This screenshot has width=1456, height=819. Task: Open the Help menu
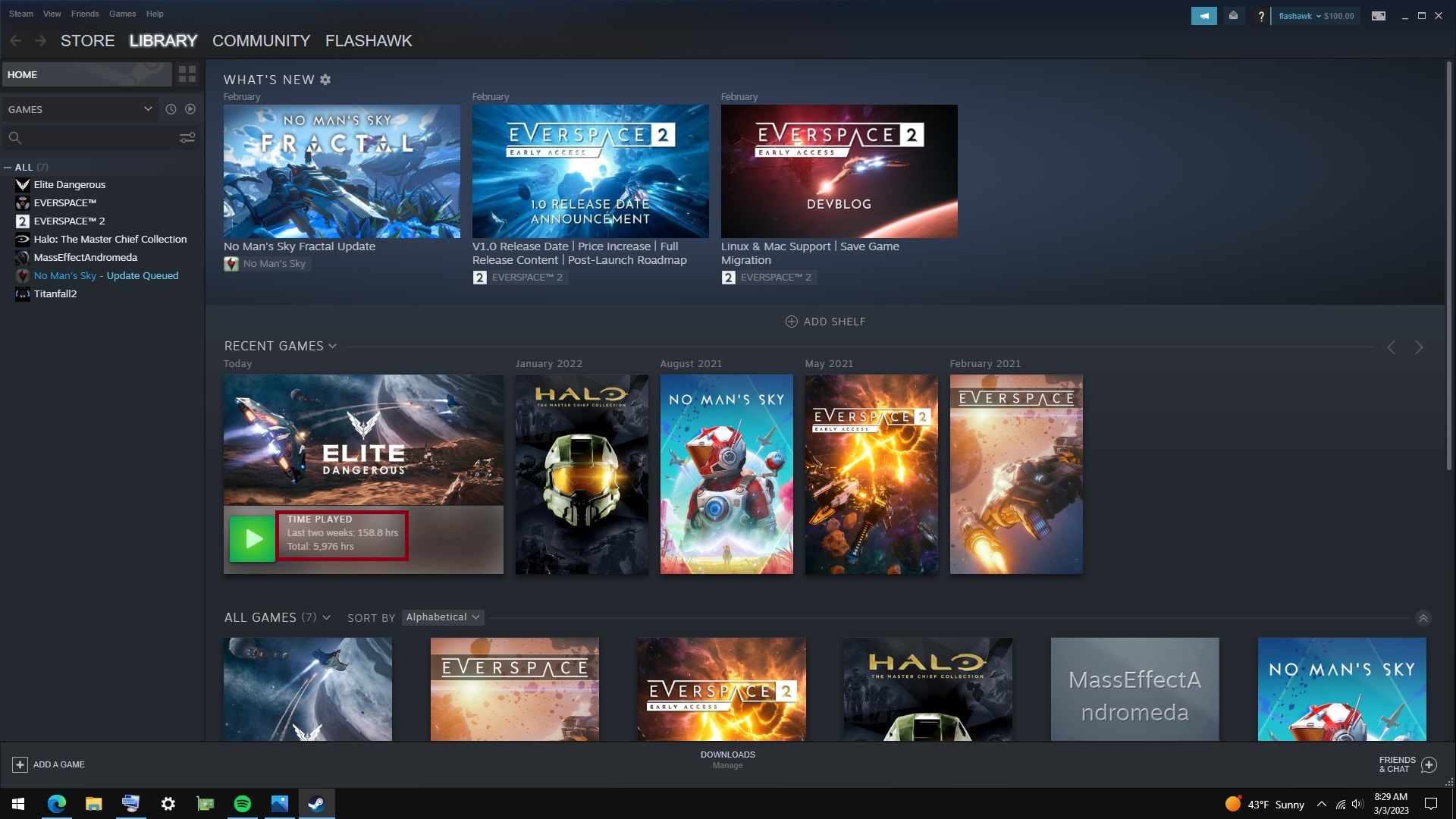click(x=155, y=14)
